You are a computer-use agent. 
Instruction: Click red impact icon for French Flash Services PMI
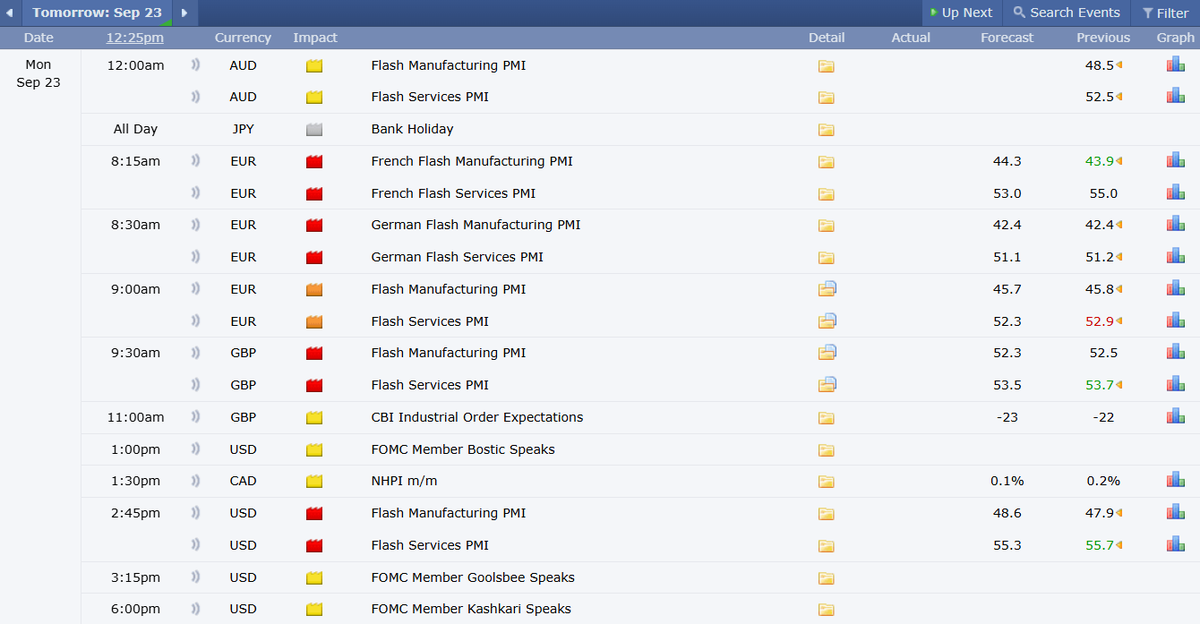point(314,193)
